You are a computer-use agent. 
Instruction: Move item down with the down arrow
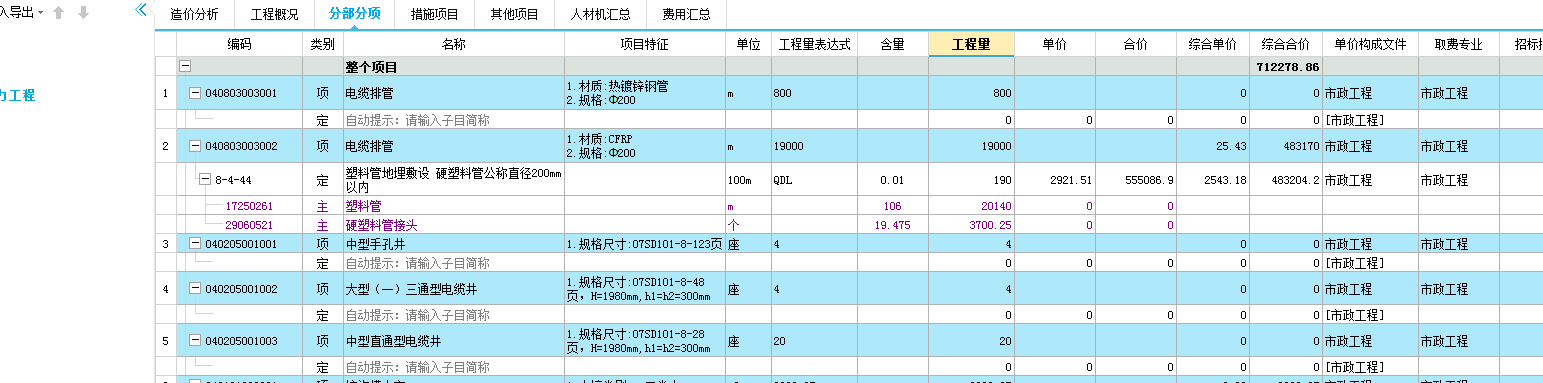point(83,13)
